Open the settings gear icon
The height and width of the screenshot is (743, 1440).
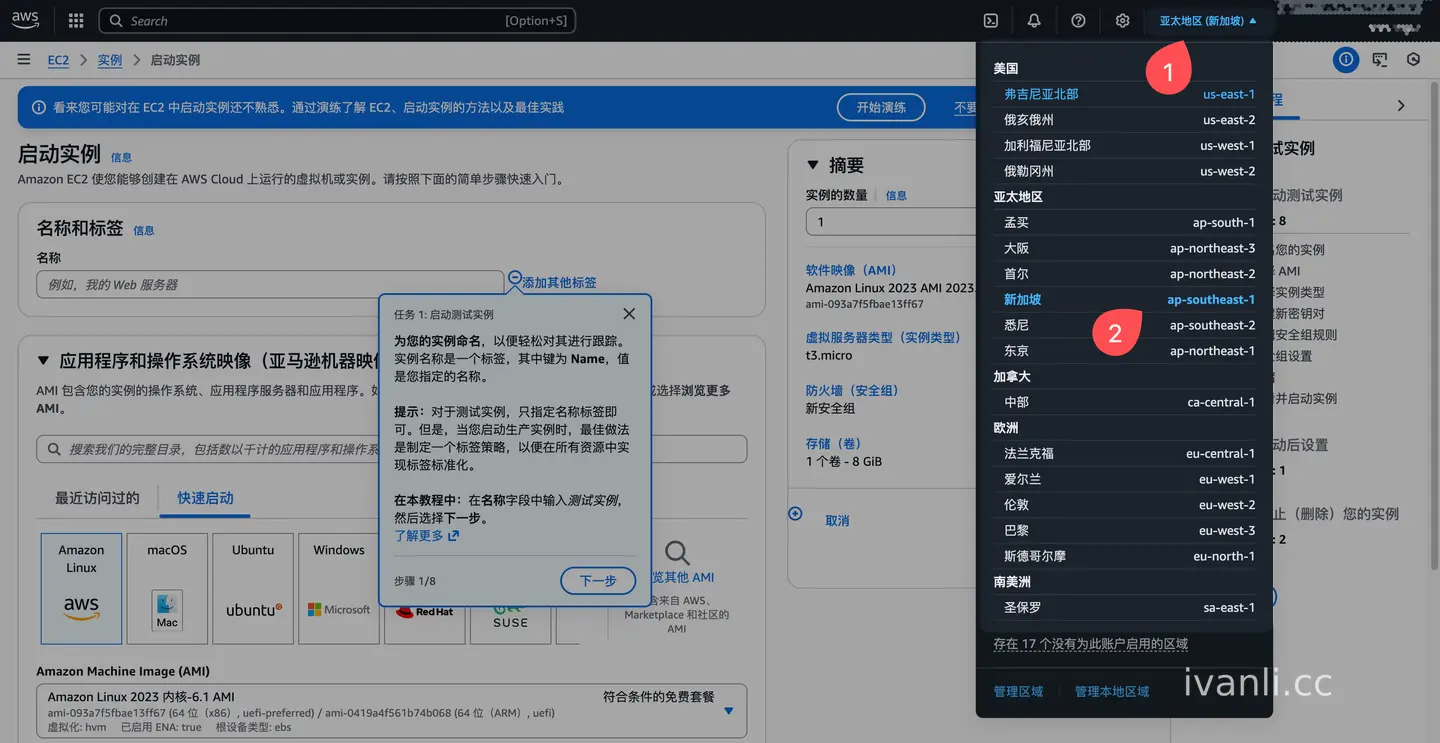(x=1122, y=21)
